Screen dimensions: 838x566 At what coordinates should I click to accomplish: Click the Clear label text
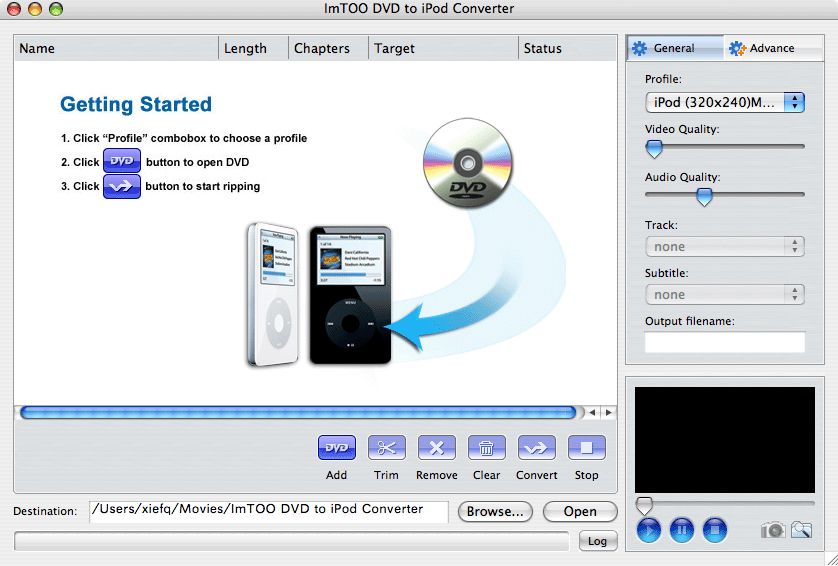click(x=486, y=475)
